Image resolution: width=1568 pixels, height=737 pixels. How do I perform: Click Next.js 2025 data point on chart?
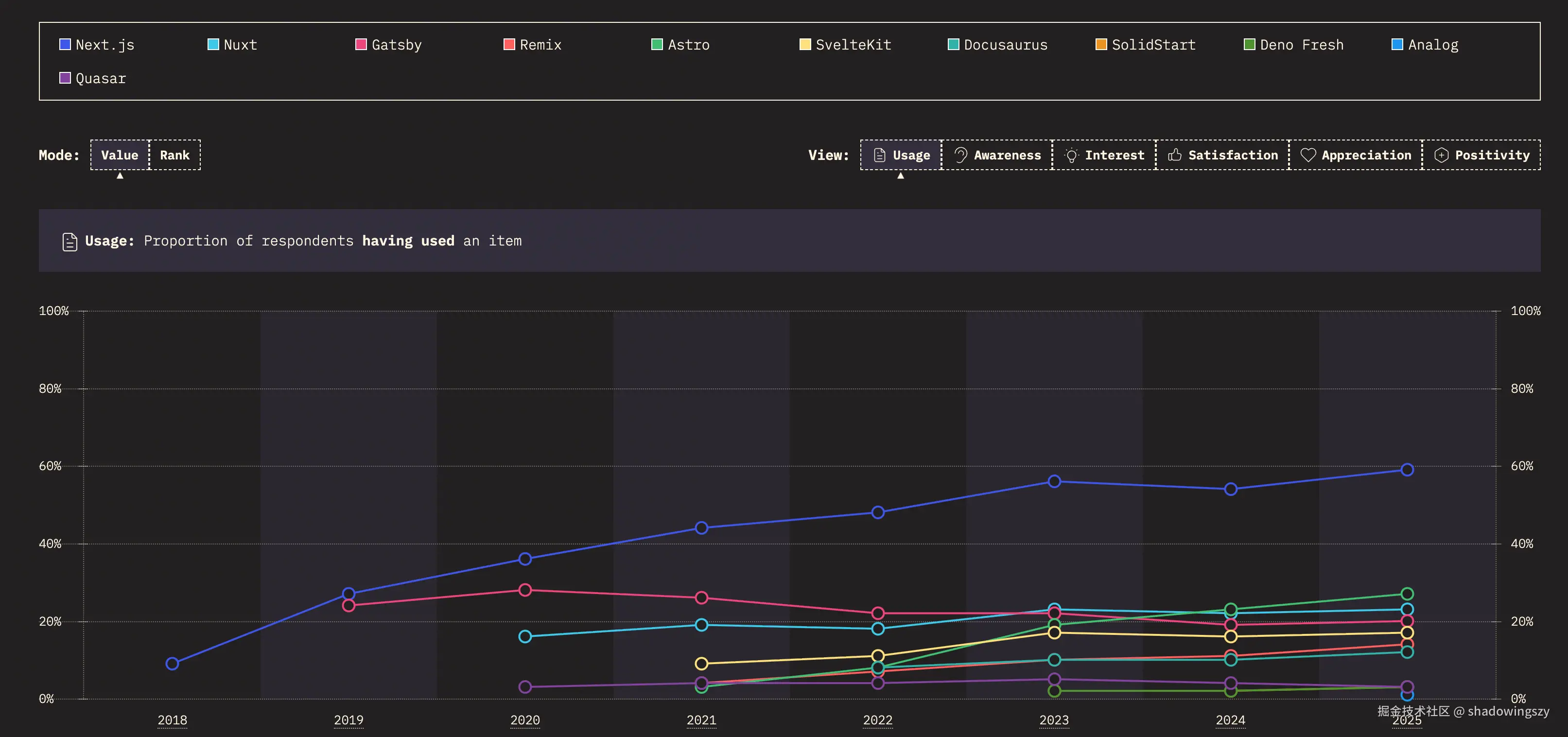pyautogui.click(x=1407, y=469)
